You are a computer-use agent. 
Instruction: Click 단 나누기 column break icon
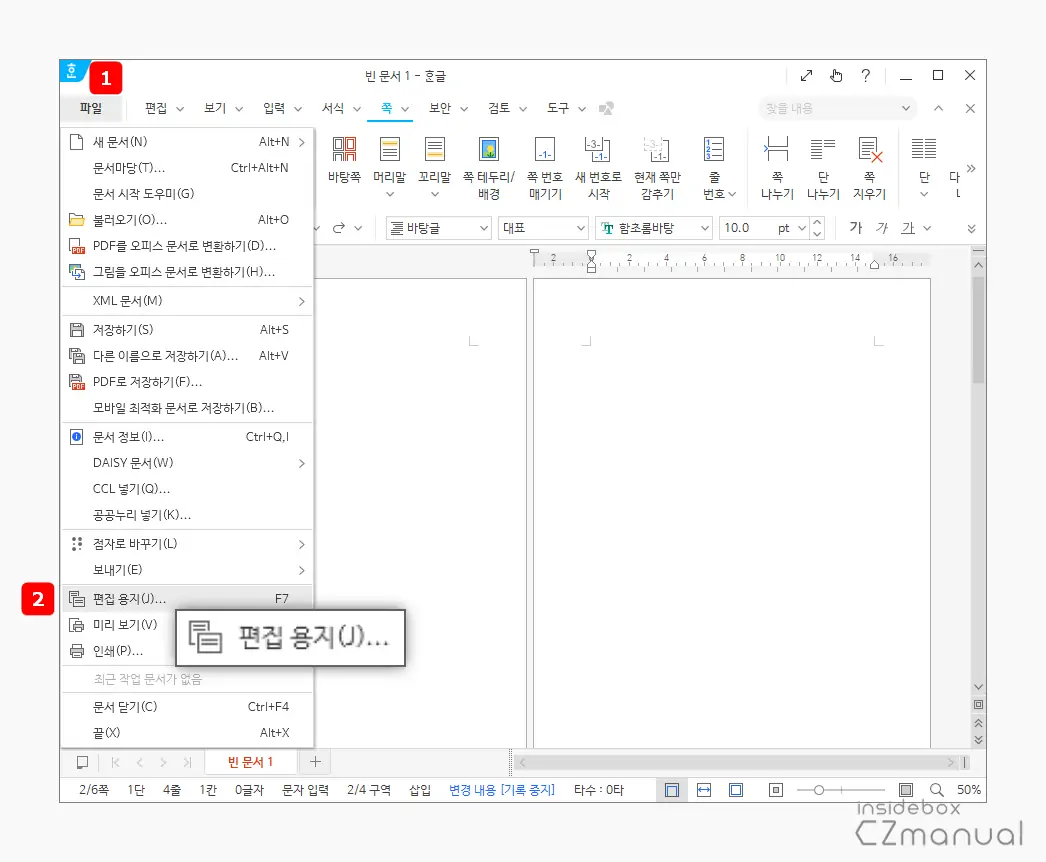point(823,149)
